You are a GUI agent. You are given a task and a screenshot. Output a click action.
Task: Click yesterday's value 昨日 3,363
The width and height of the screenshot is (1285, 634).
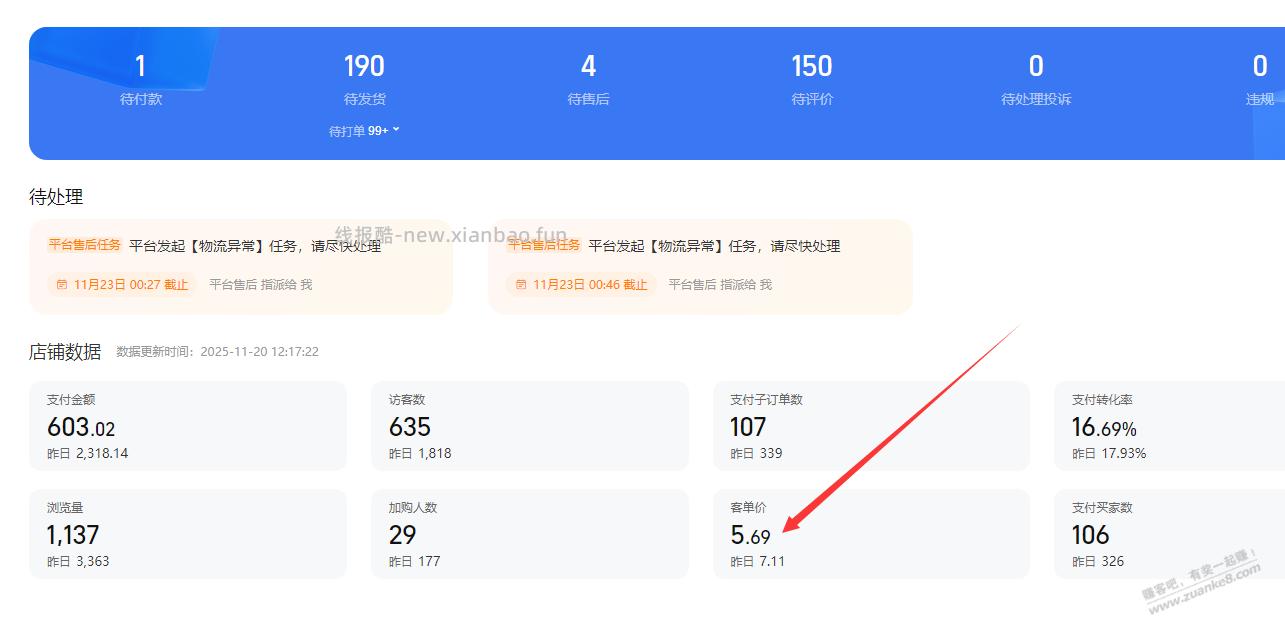[x=78, y=561]
